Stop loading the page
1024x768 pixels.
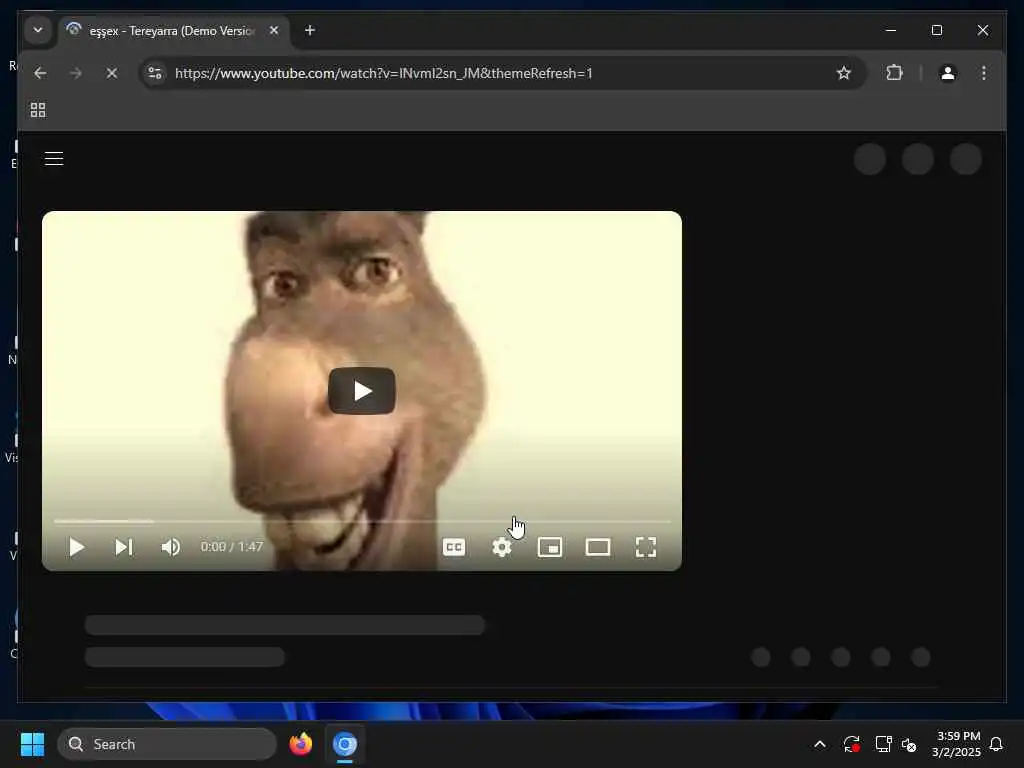pyautogui.click(x=112, y=73)
